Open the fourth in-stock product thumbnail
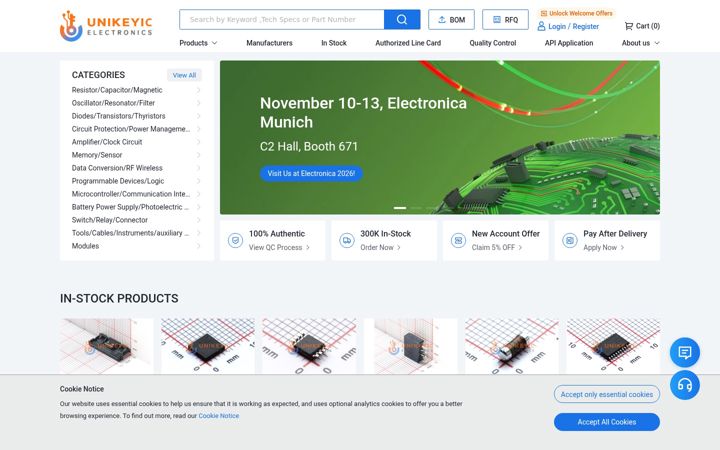 coord(411,346)
